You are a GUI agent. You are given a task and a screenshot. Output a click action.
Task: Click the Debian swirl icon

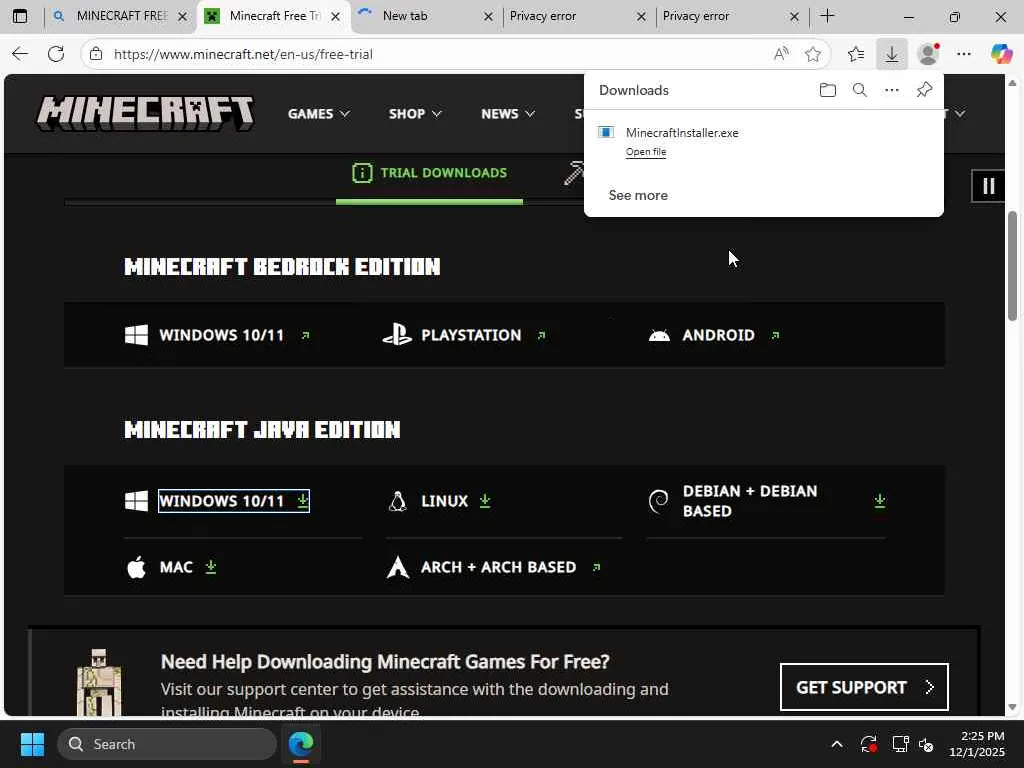[658, 502]
